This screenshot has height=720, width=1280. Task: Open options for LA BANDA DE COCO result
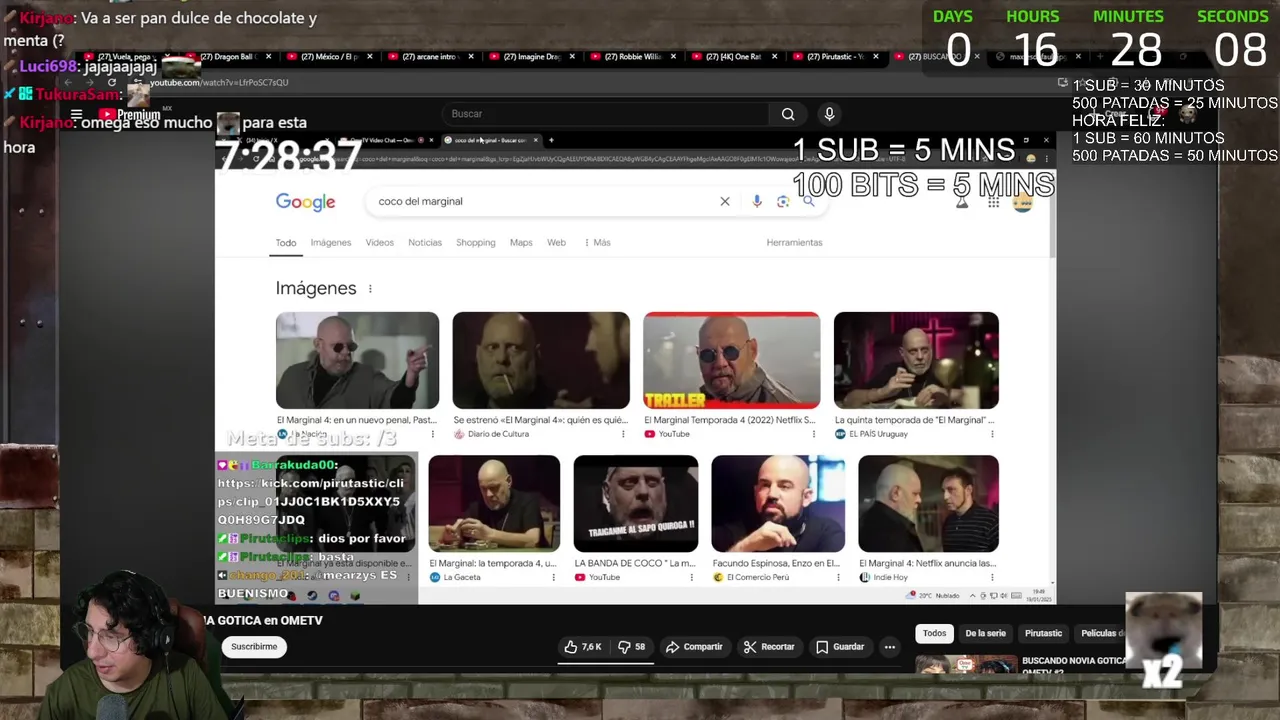[x=691, y=577]
